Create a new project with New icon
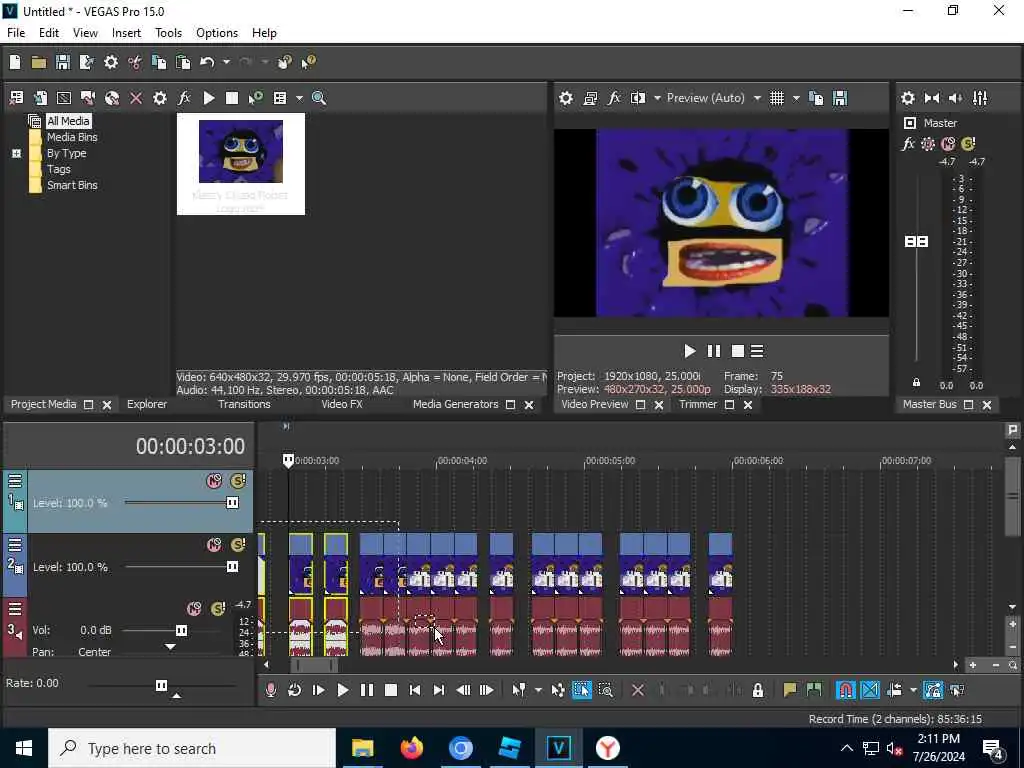 [x=14, y=62]
